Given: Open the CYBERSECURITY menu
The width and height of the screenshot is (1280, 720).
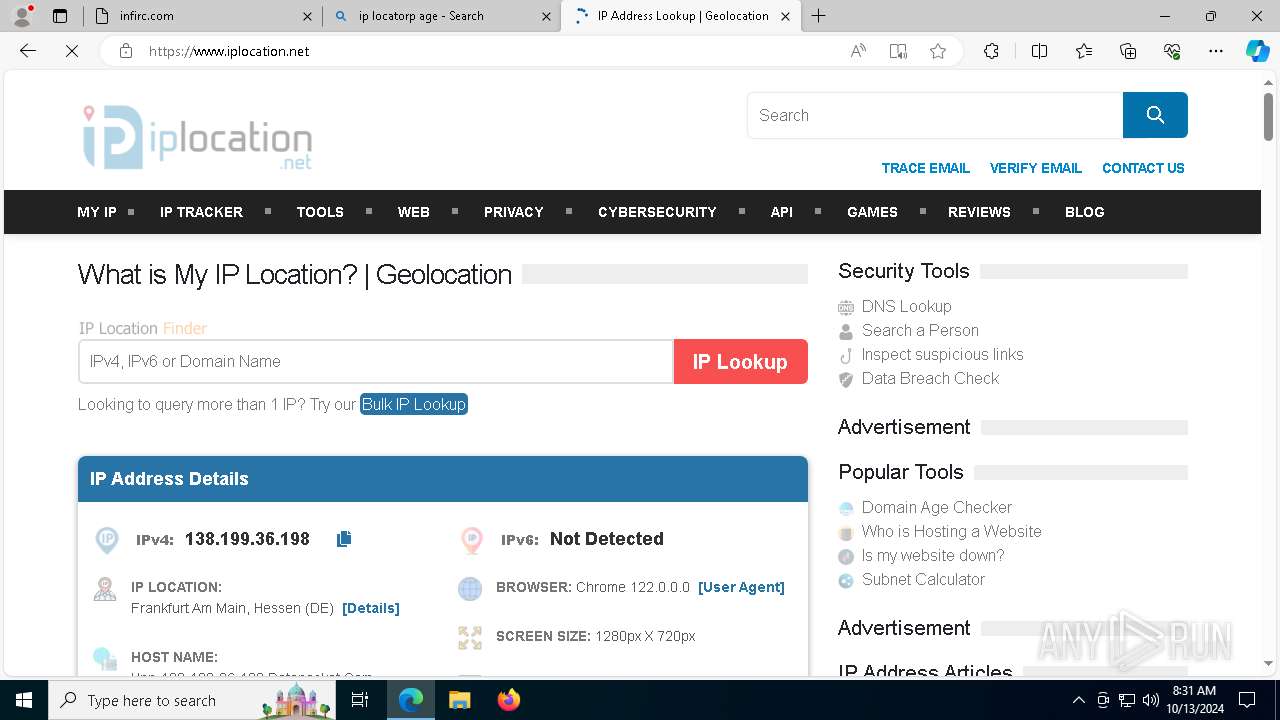Looking at the screenshot, I should pyautogui.click(x=657, y=212).
